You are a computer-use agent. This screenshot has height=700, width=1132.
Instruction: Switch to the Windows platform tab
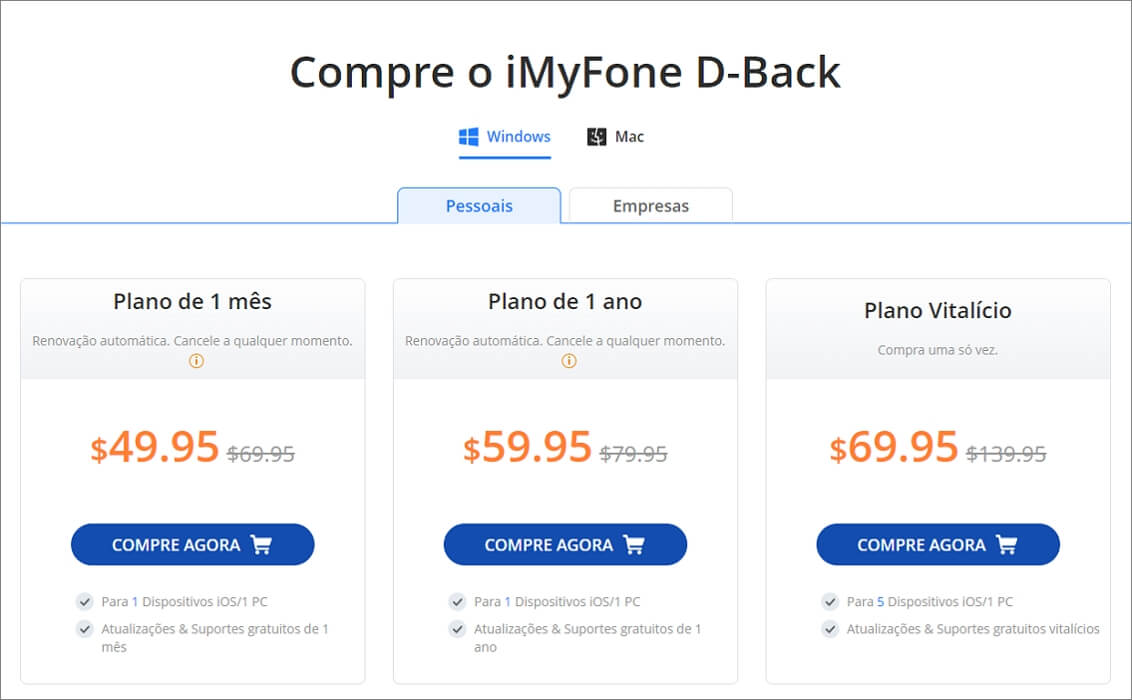click(505, 137)
